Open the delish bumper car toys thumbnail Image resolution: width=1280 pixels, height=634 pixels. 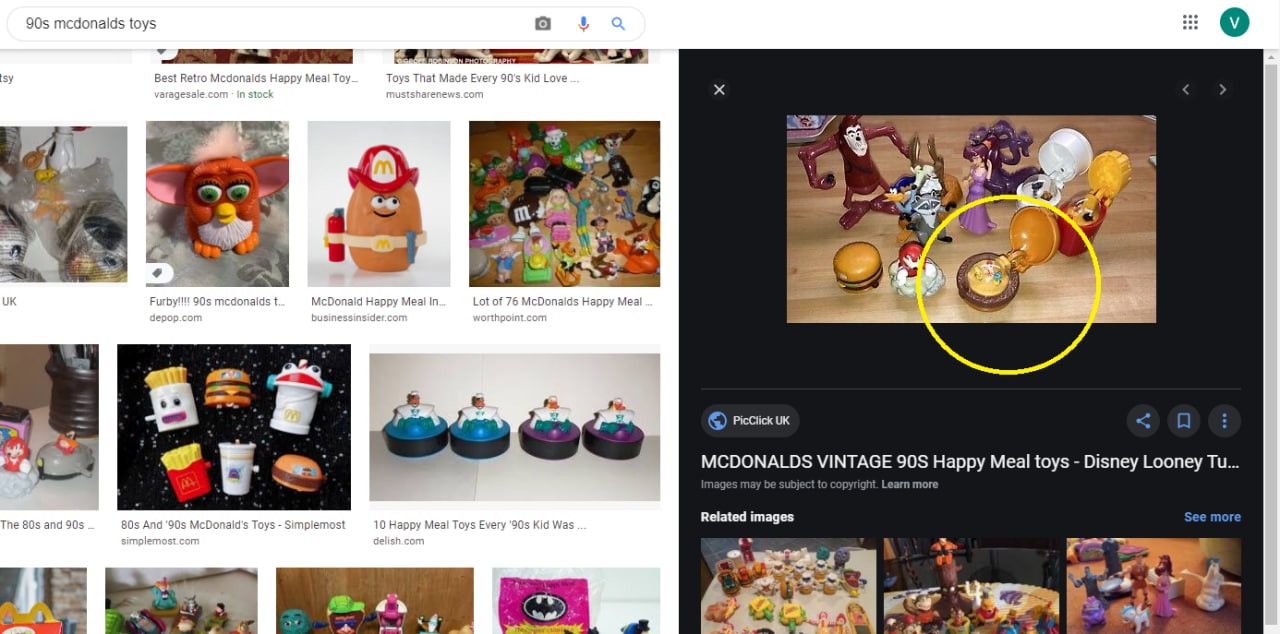514,427
